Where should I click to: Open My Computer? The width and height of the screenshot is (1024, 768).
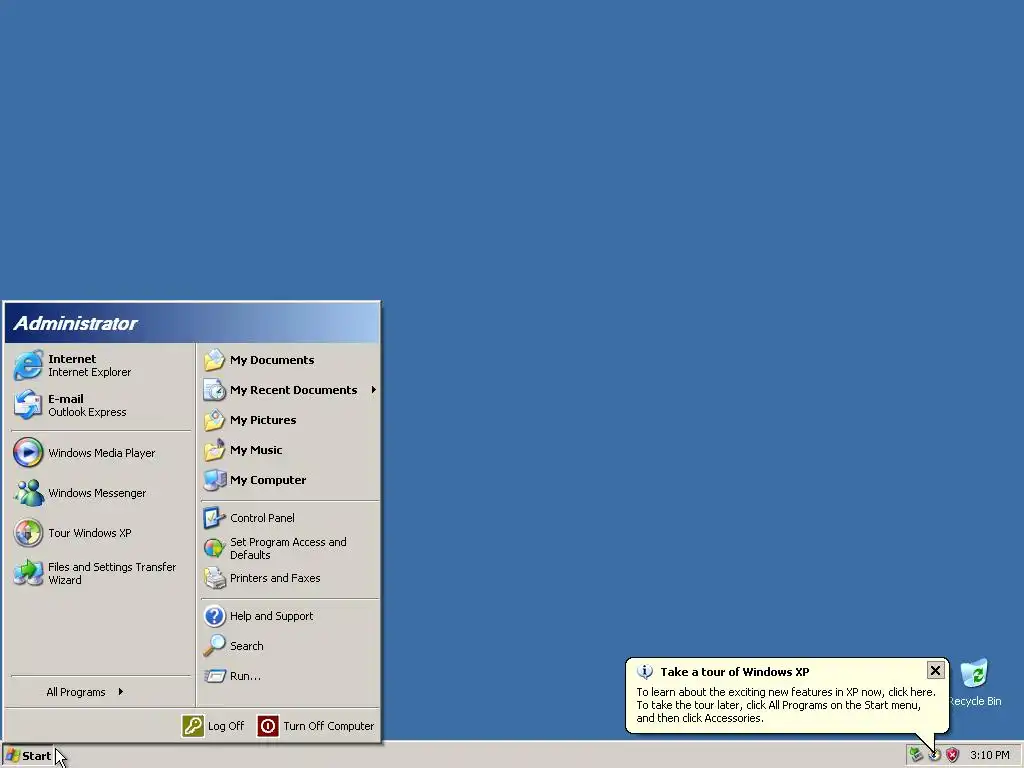[x=290, y=480]
